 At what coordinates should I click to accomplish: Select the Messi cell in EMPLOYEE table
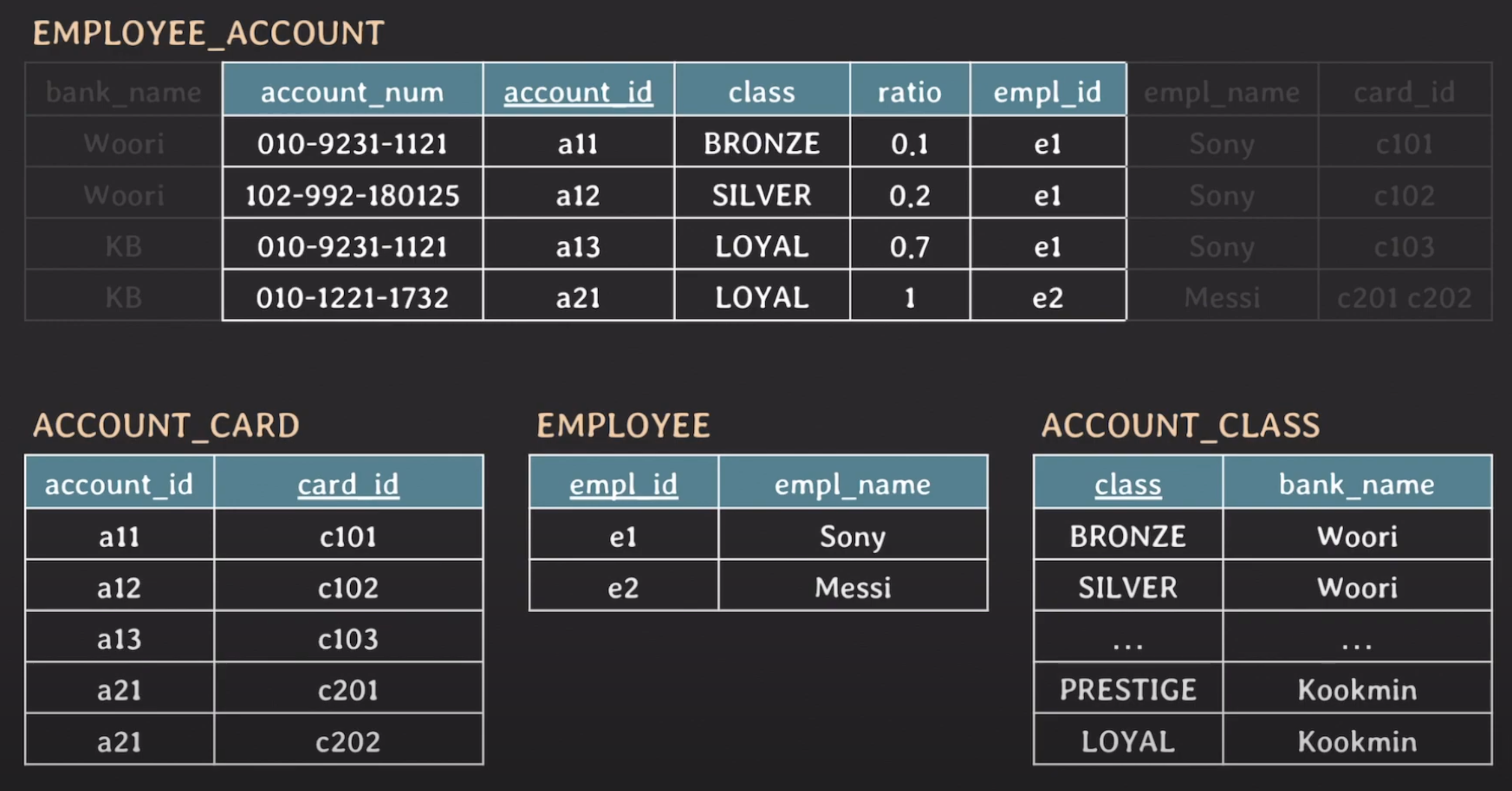tap(852, 587)
